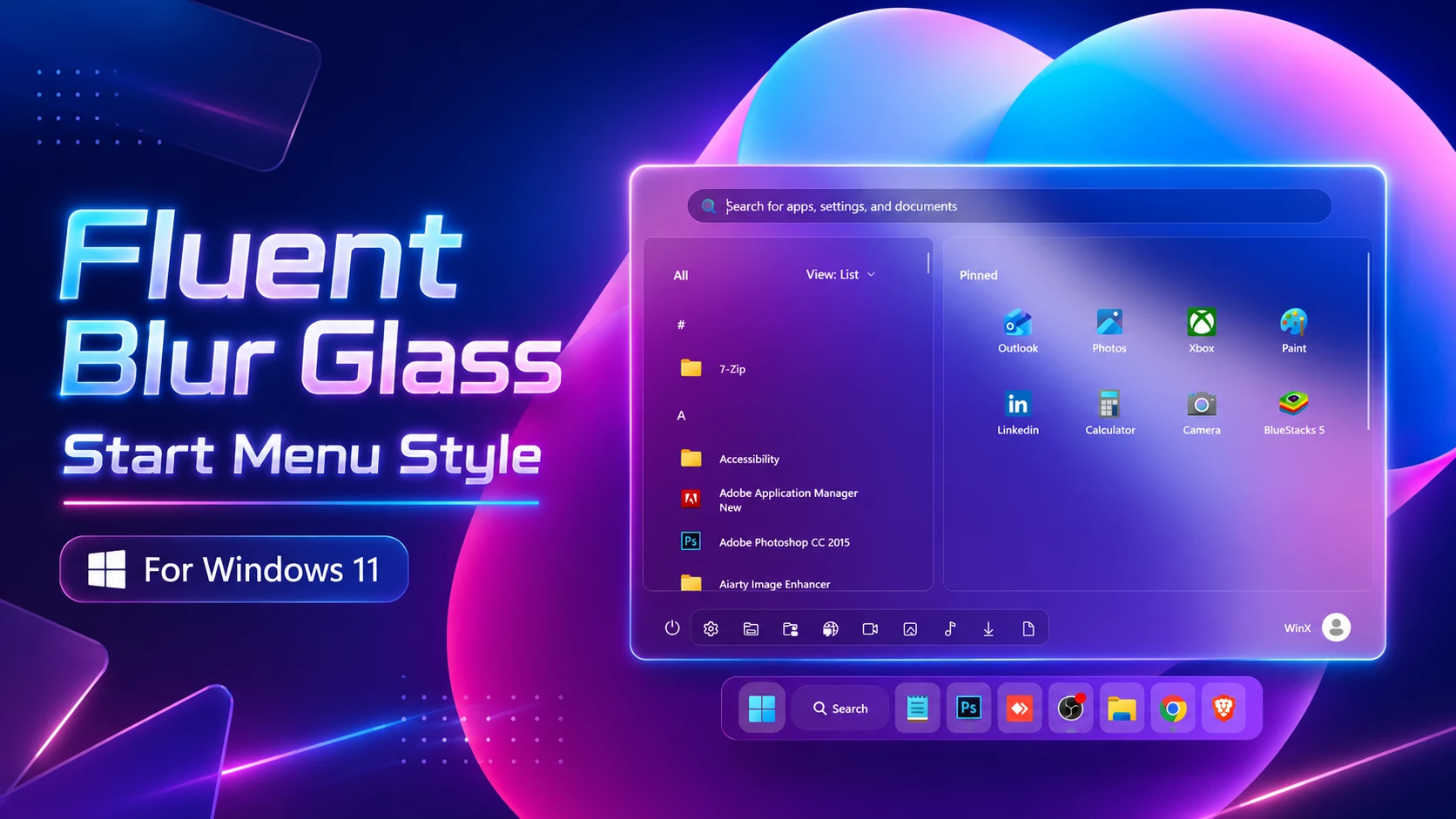The image size is (1456, 819).
Task: Click the All heading in apps list
Action: click(x=681, y=275)
